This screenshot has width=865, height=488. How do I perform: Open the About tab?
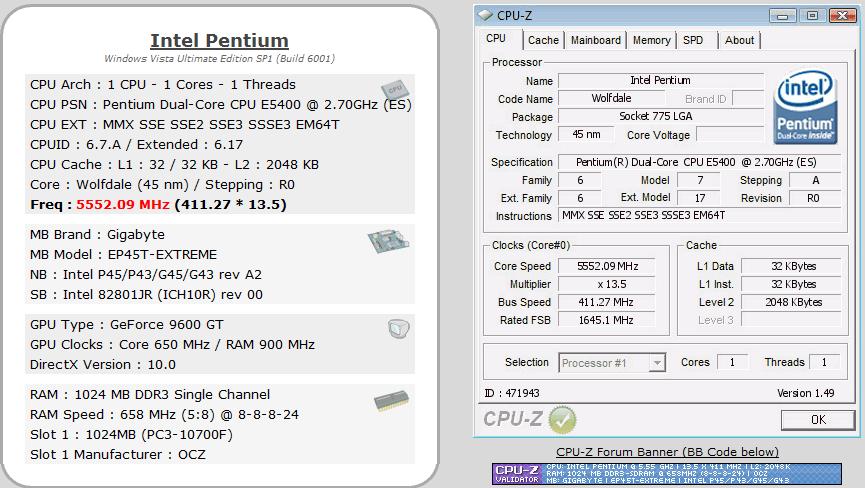point(739,40)
